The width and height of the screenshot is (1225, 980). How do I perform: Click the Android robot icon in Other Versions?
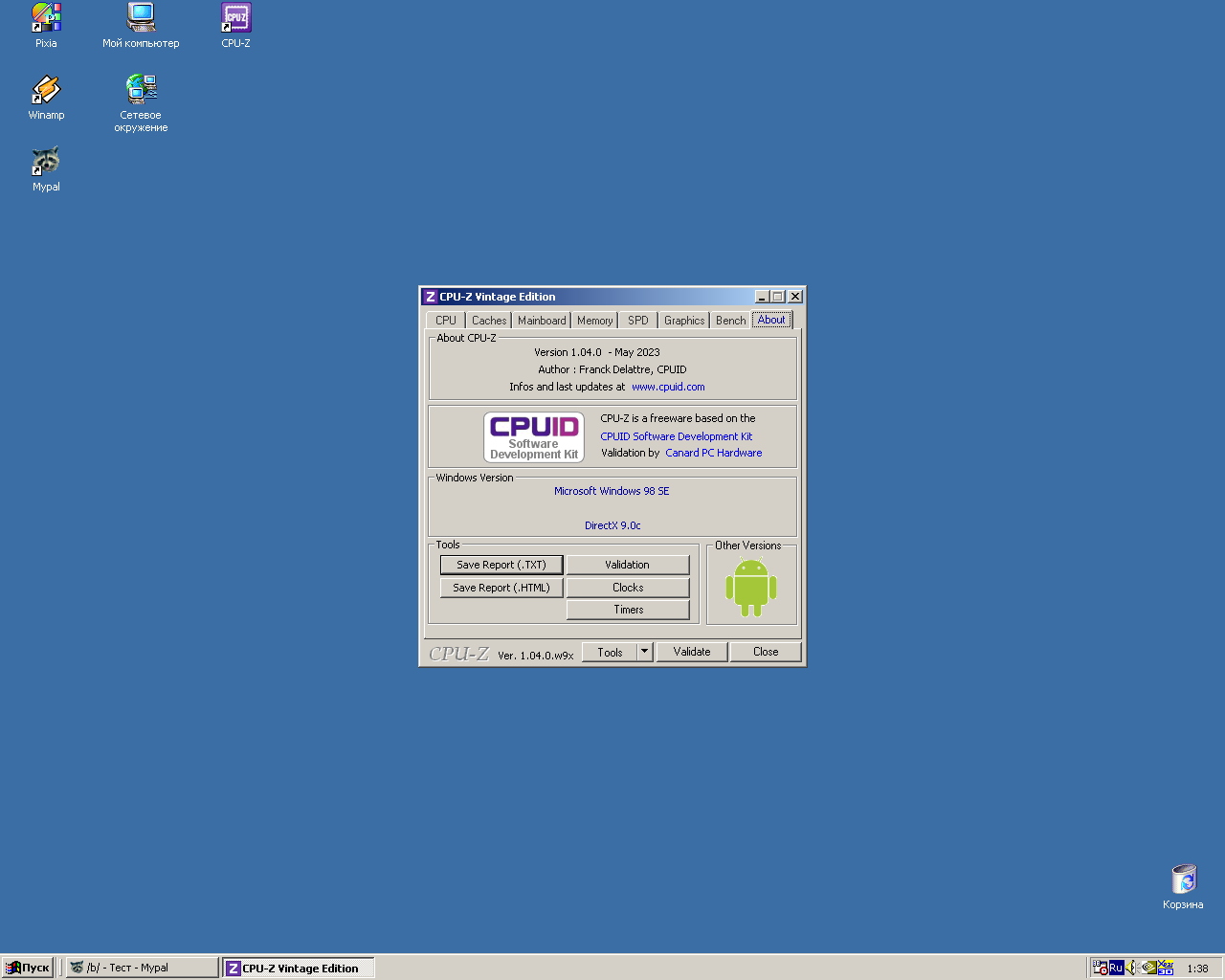coord(751,588)
